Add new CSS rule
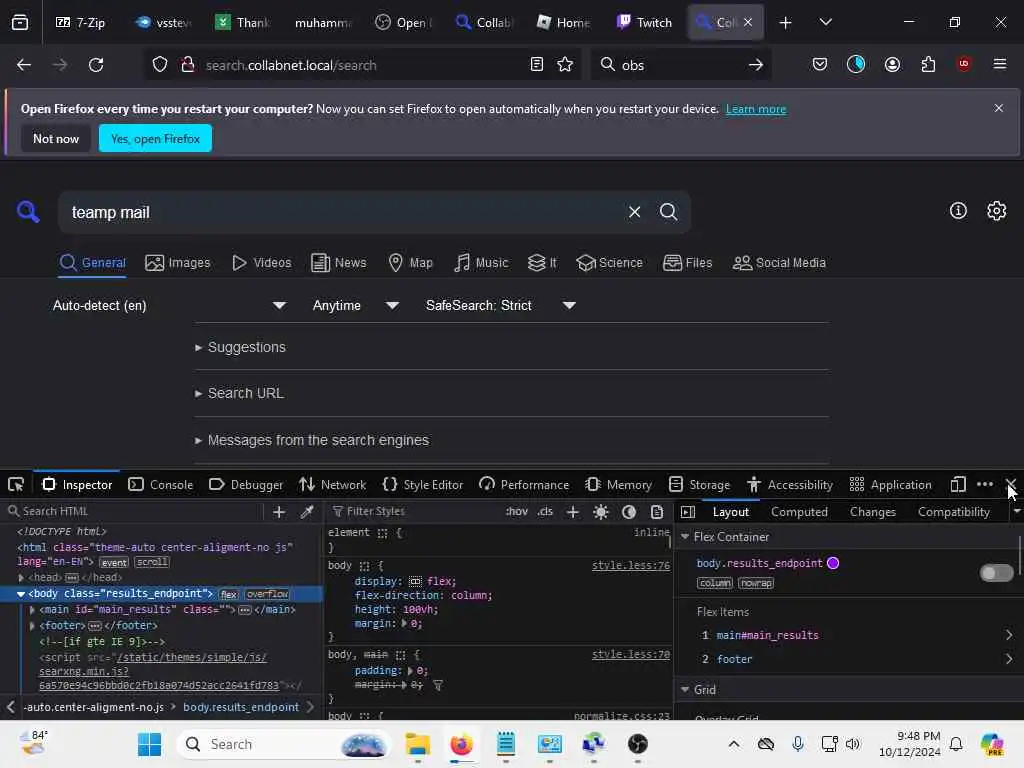 pos(573,512)
